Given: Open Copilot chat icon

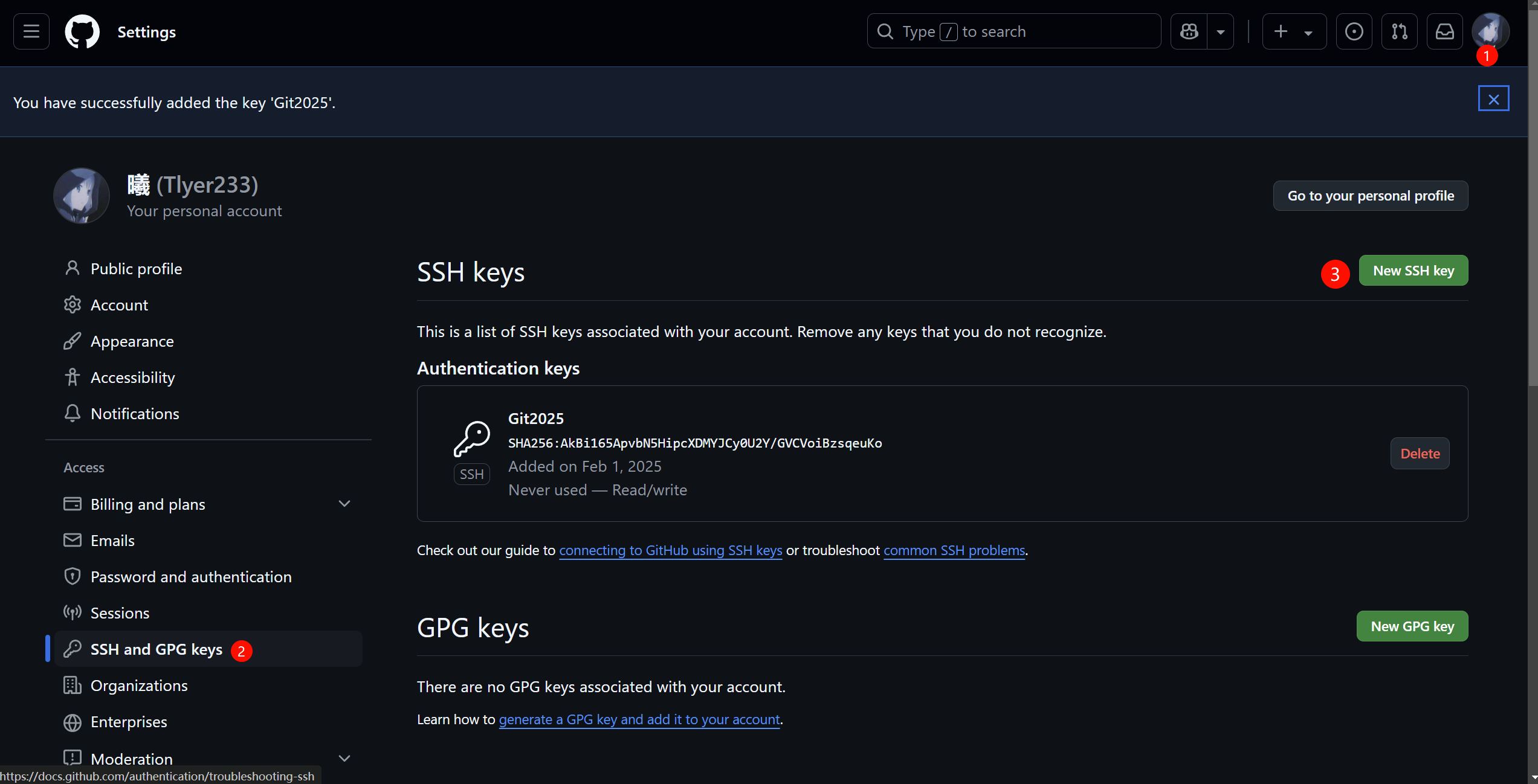Looking at the screenshot, I should click(x=1189, y=31).
